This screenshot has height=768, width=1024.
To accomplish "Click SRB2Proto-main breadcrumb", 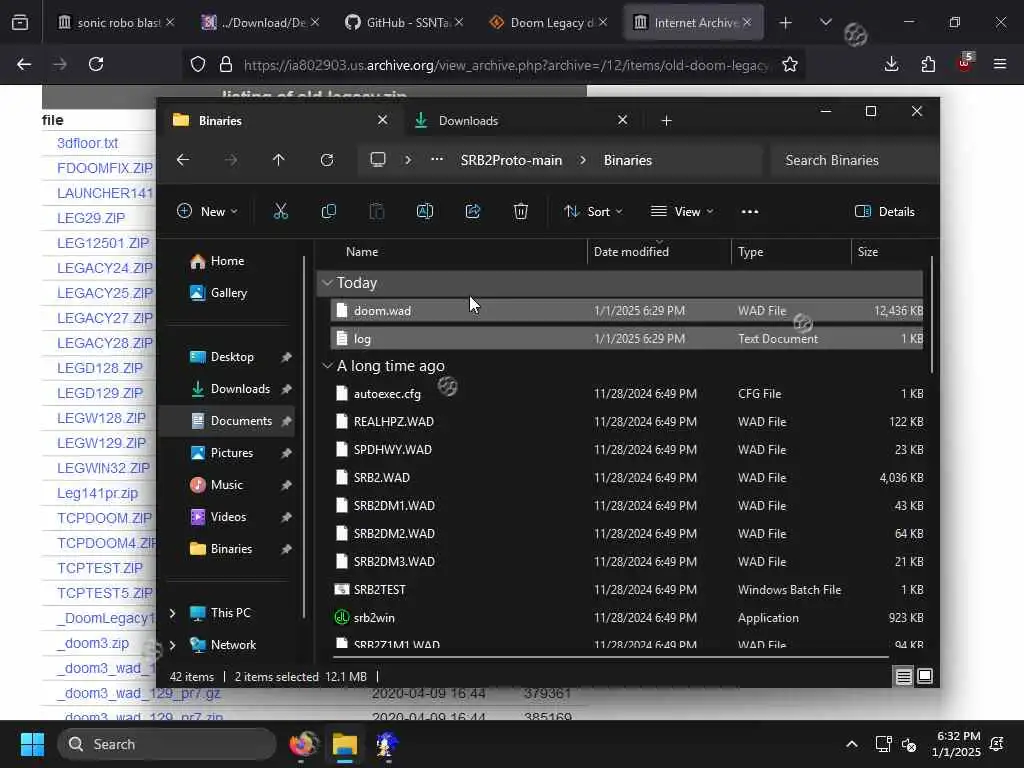I will pyautogui.click(x=511, y=160).
